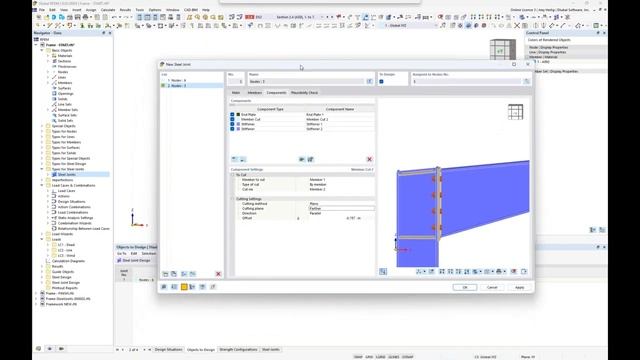Click the Materials icon in Navigator tree
The image size is (640, 360).
tap(54, 56)
